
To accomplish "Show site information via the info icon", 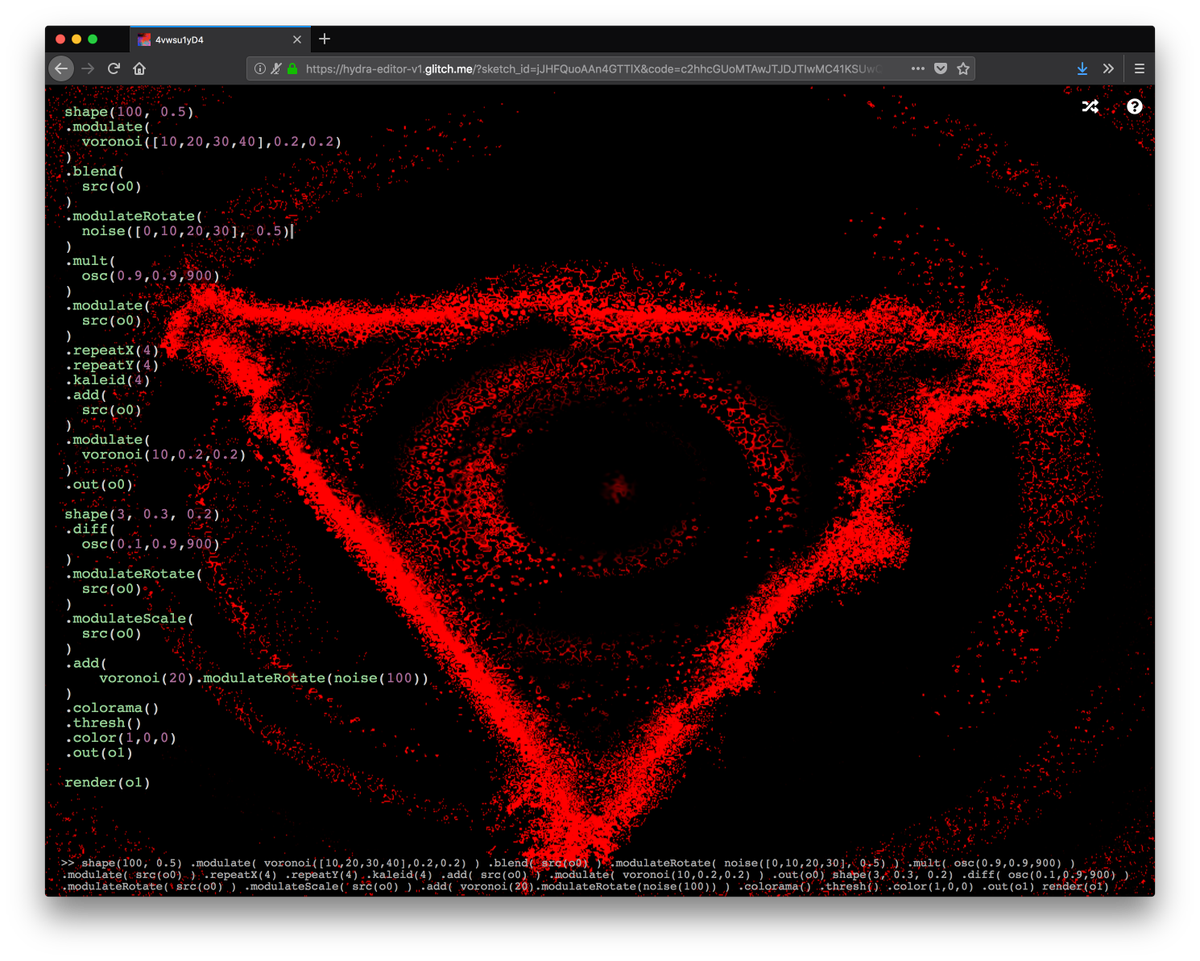I will pos(260,69).
